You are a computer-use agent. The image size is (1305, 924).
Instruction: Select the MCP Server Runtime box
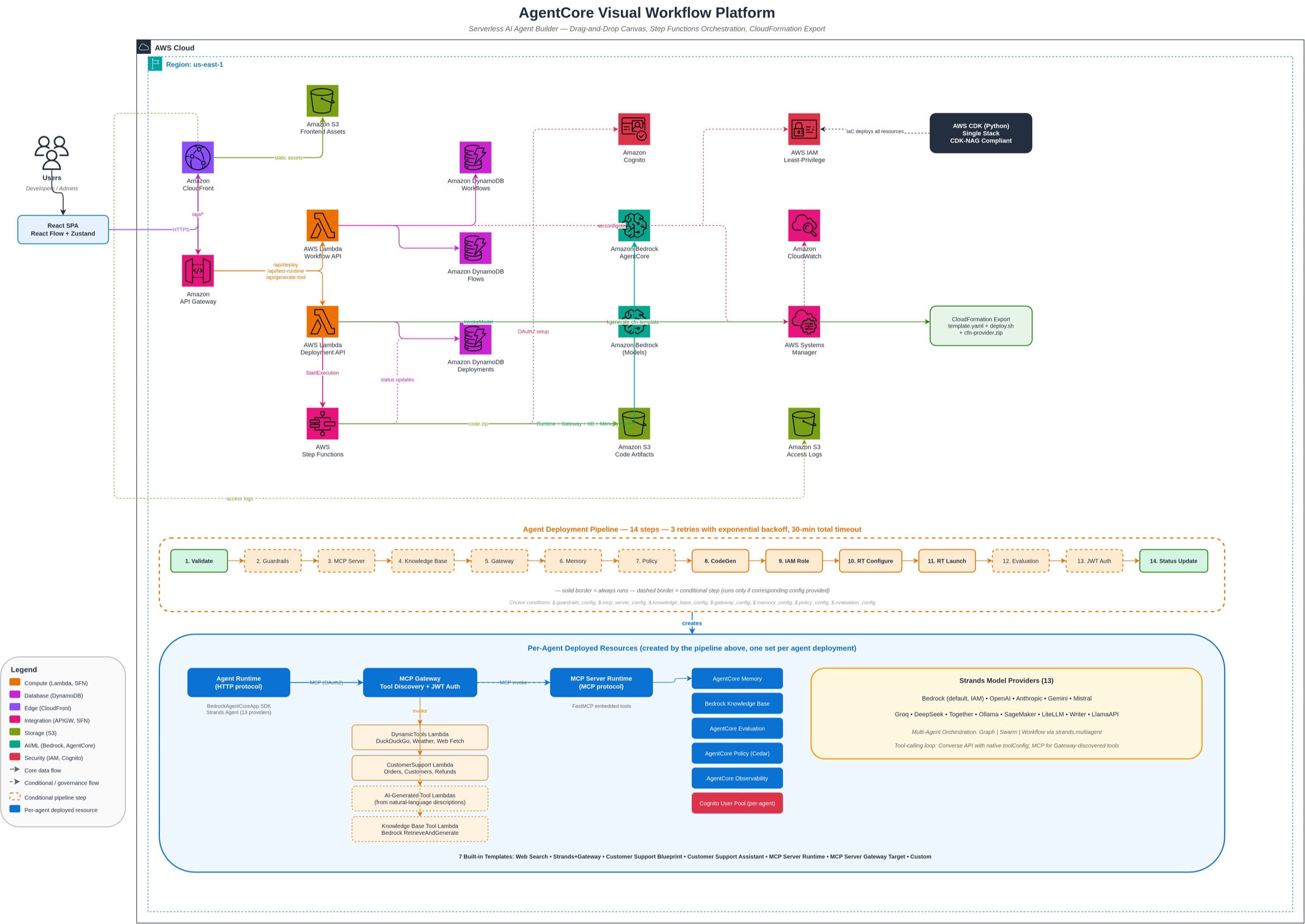pyautogui.click(x=601, y=682)
